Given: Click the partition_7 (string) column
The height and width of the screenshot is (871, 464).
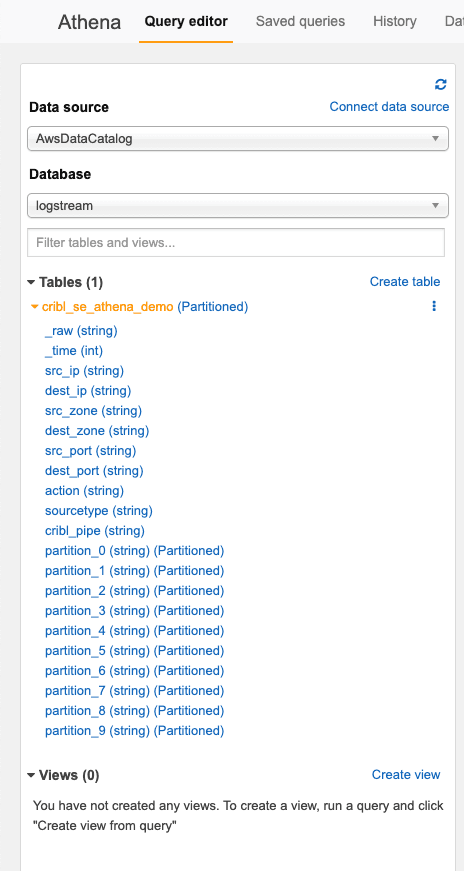Looking at the screenshot, I should (134, 691).
